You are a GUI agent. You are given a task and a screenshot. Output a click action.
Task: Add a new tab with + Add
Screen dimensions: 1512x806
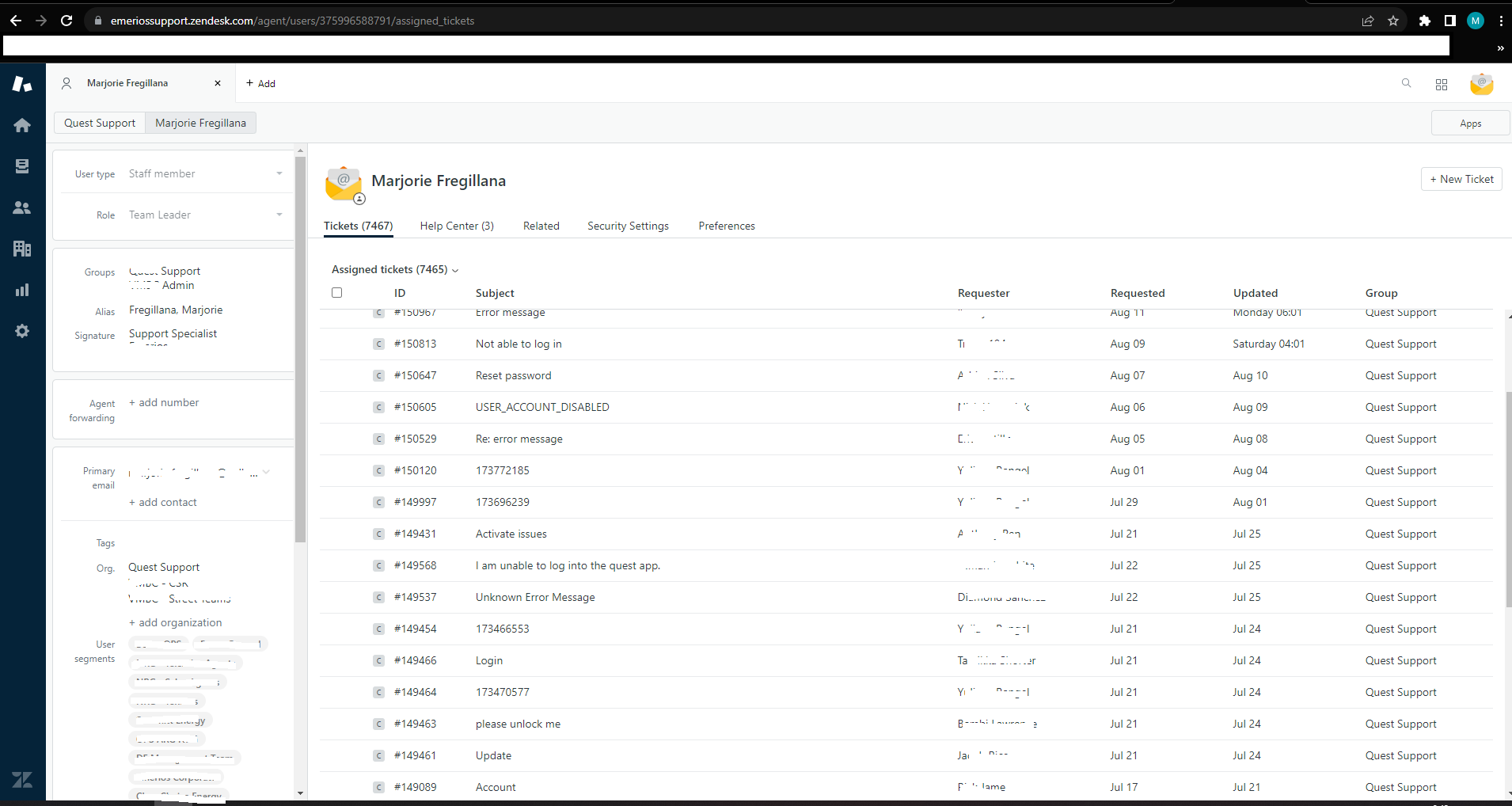(260, 83)
